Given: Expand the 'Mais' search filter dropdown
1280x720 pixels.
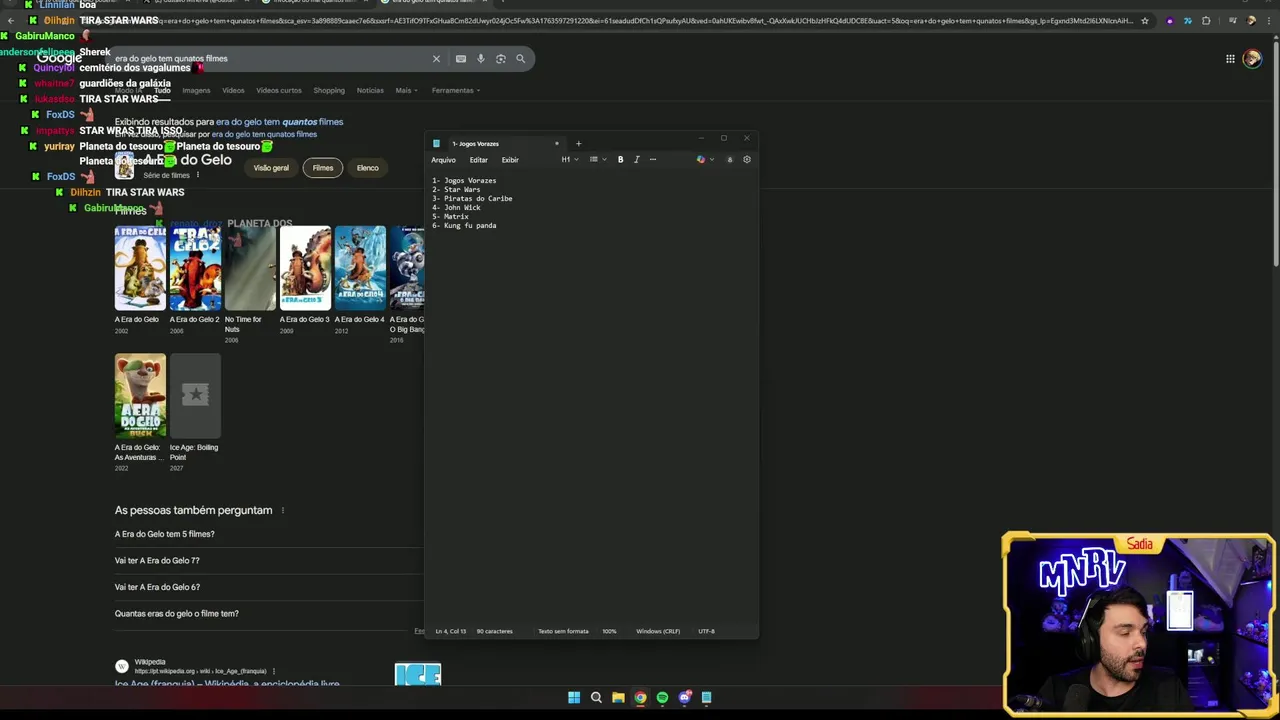Looking at the screenshot, I should click(x=406, y=90).
